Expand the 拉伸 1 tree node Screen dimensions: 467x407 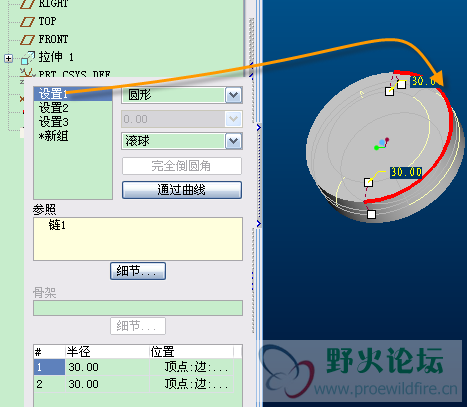pyautogui.click(x=8, y=58)
